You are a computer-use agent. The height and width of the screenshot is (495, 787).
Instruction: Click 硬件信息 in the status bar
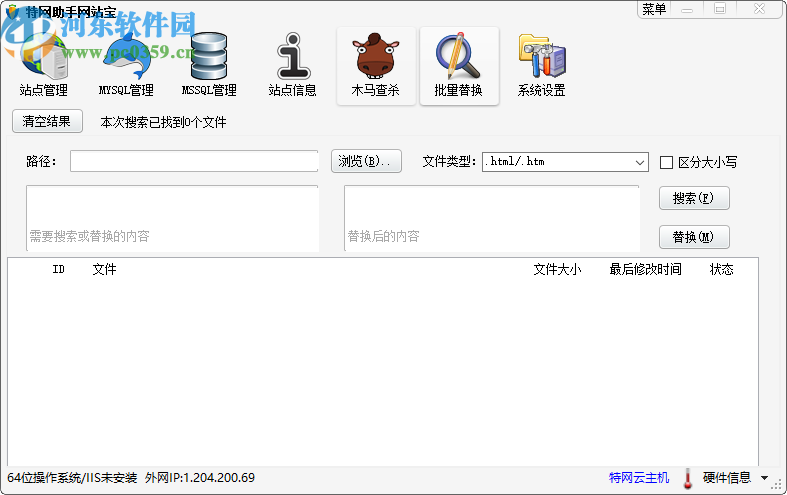(726, 477)
